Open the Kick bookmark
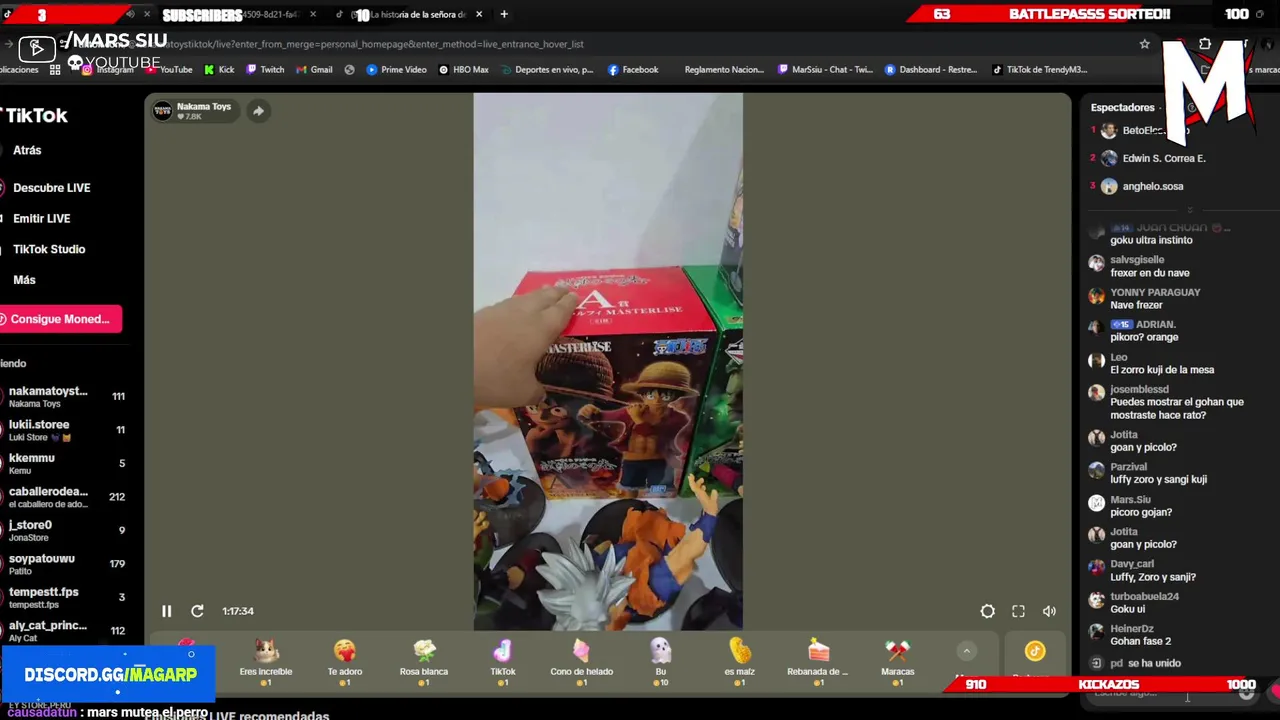Image resolution: width=1280 pixels, height=720 pixels. [219, 70]
